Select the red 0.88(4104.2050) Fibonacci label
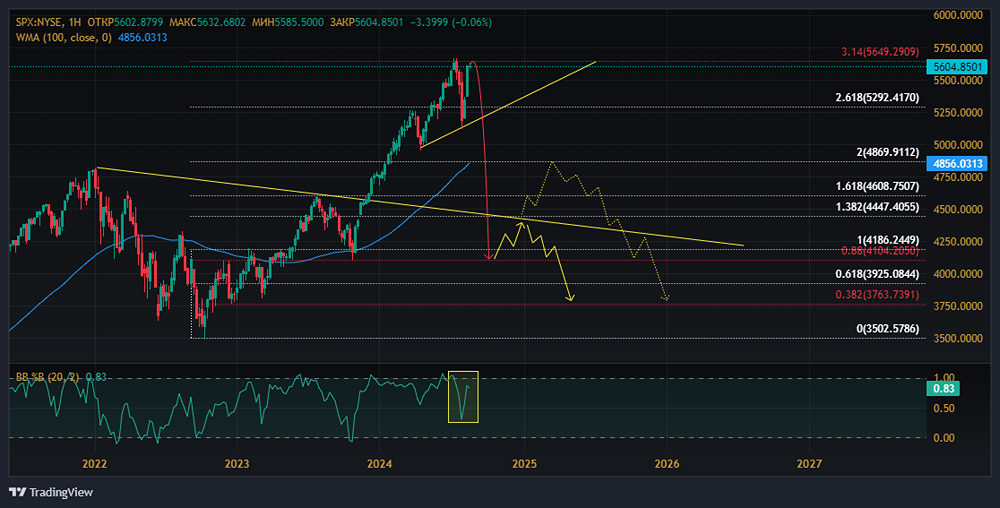This screenshot has width=1000, height=508. 880,251
